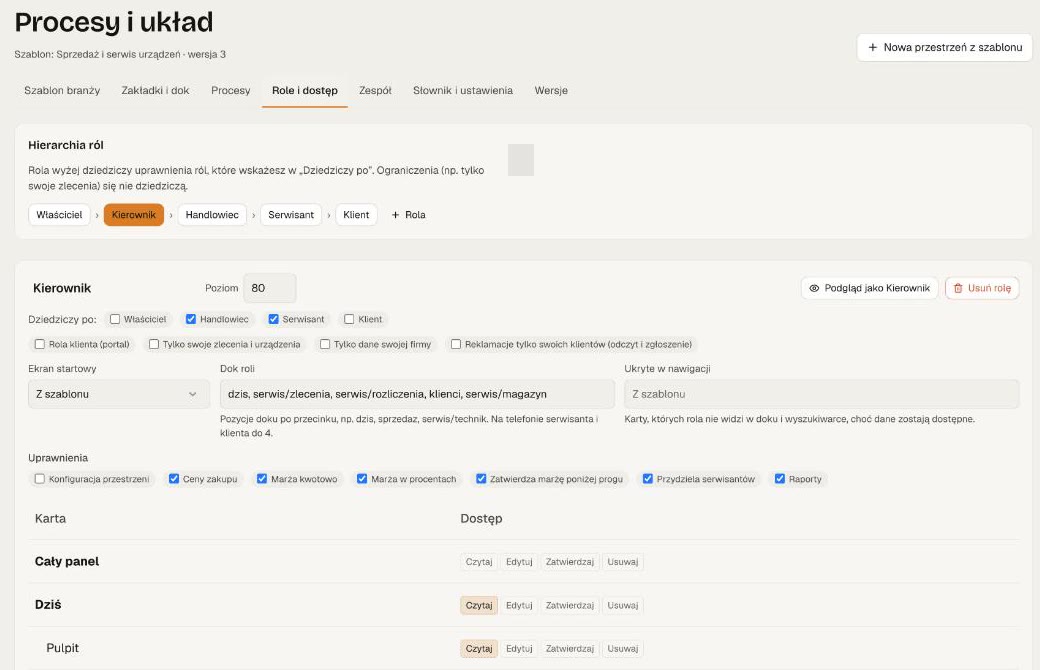Open Ekran startowy dropdown
This screenshot has height=670, width=1040.
click(x=119, y=394)
